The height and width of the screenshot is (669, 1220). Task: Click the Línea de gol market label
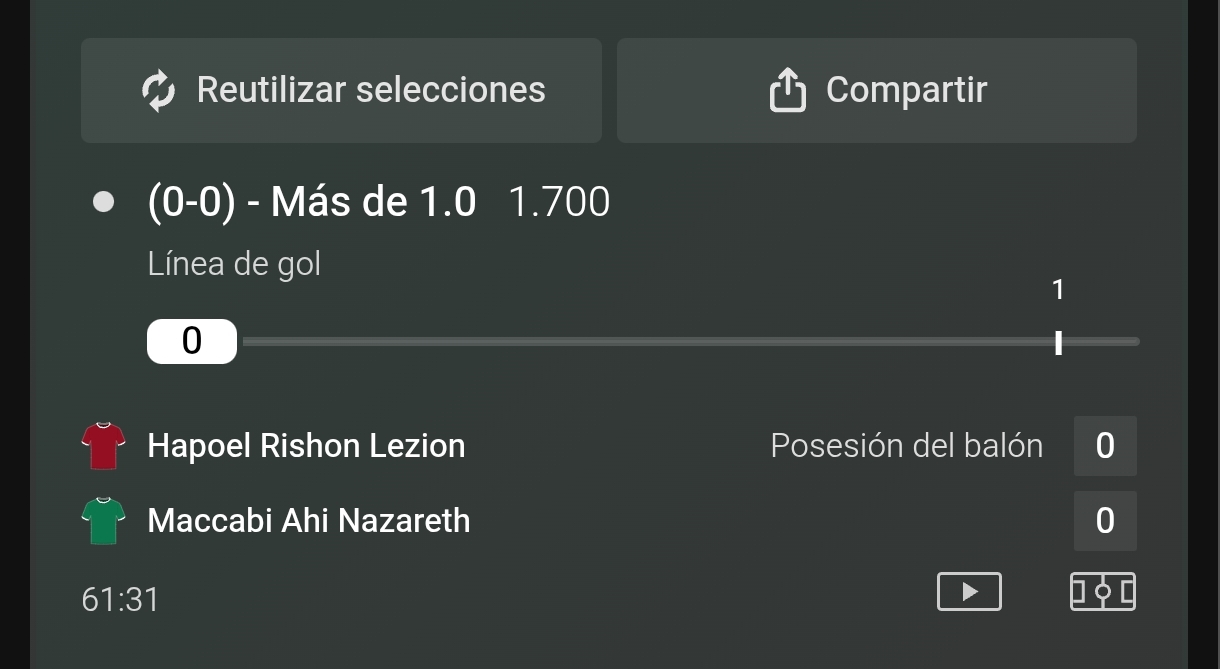(x=234, y=264)
